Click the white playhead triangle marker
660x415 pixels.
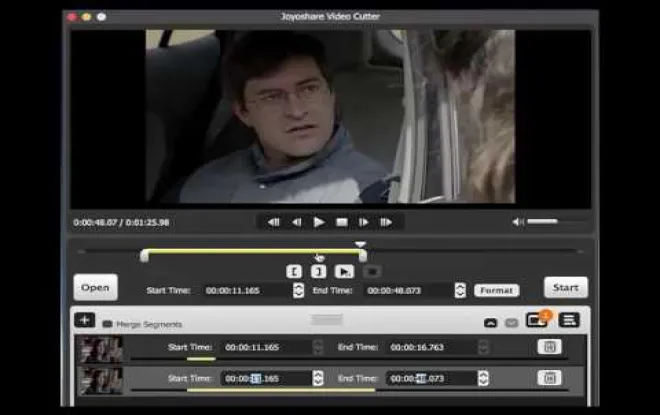pyautogui.click(x=360, y=244)
